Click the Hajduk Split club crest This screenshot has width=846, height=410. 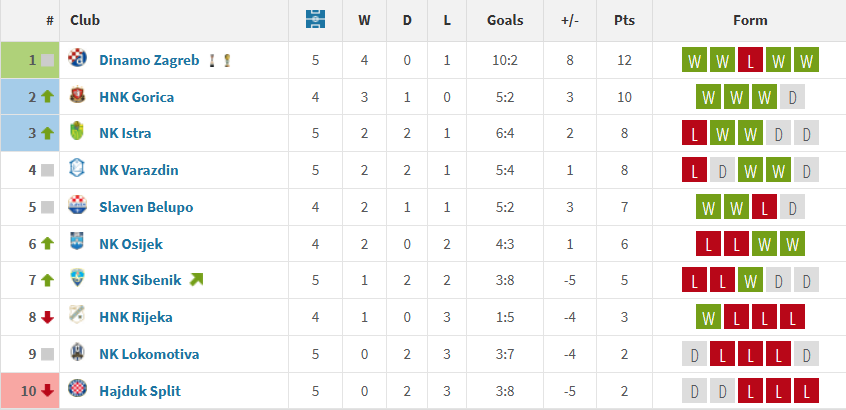[78, 388]
